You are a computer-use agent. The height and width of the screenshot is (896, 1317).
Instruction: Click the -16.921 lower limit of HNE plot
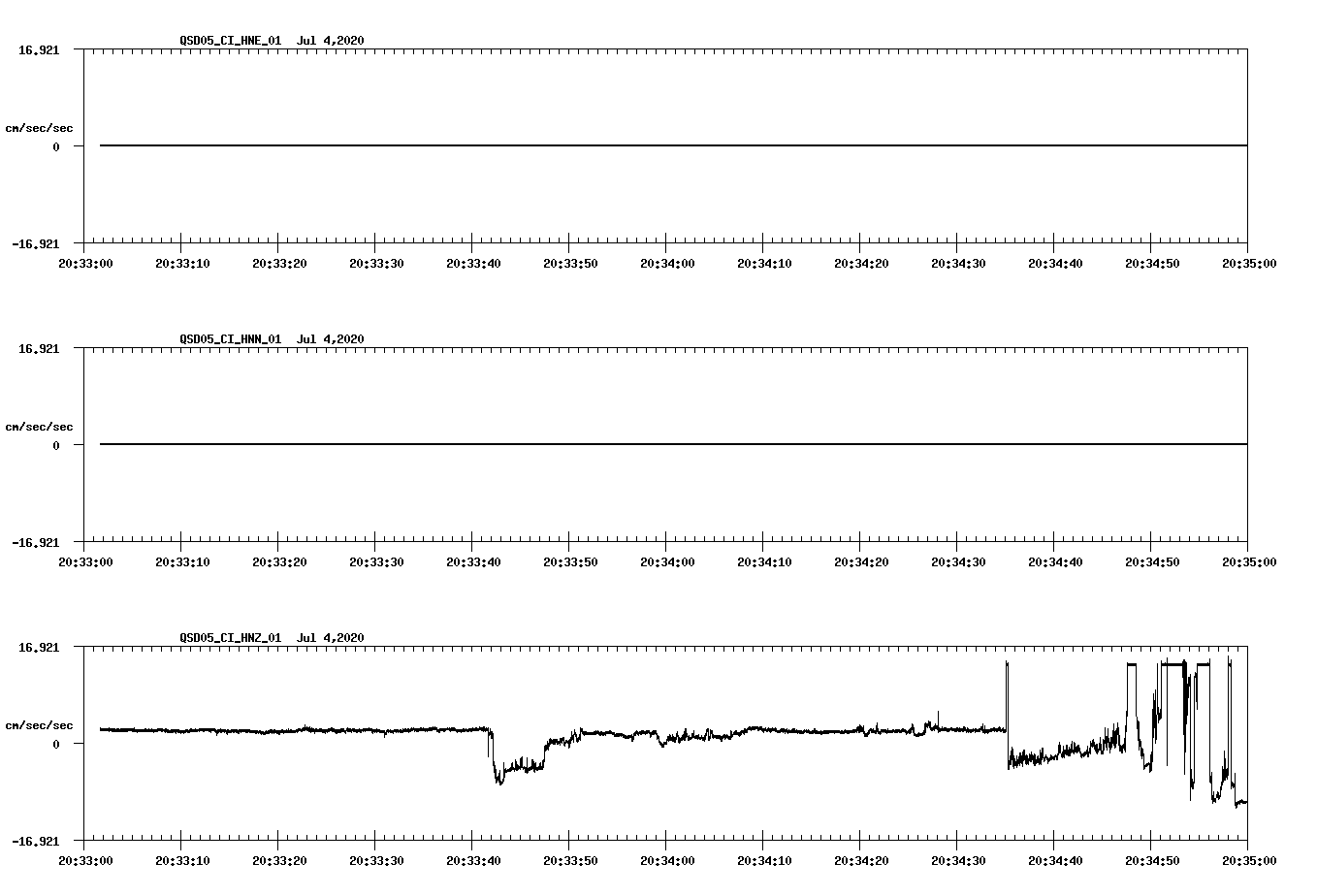pos(36,243)
